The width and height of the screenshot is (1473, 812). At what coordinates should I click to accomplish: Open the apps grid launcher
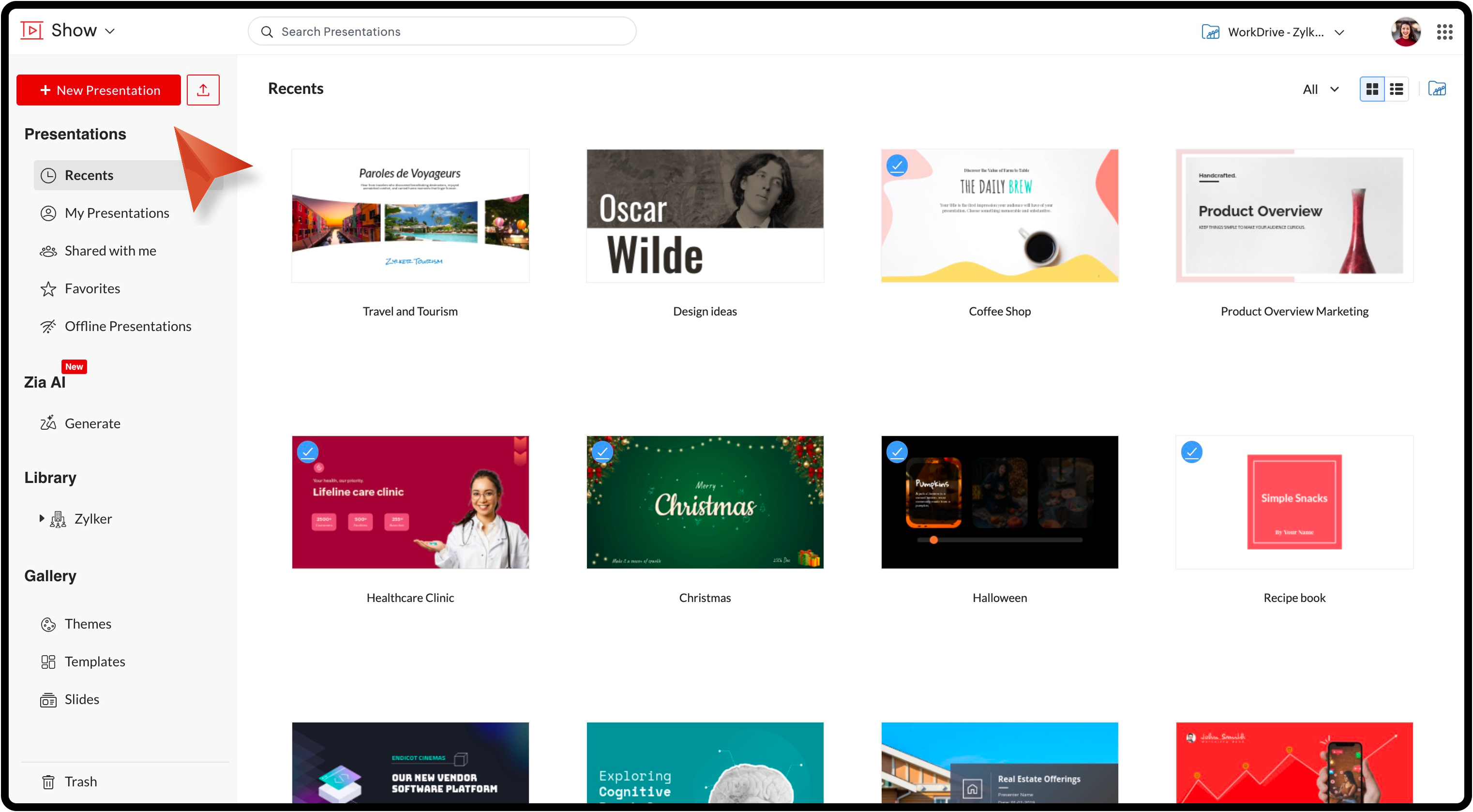(1444, 32)
